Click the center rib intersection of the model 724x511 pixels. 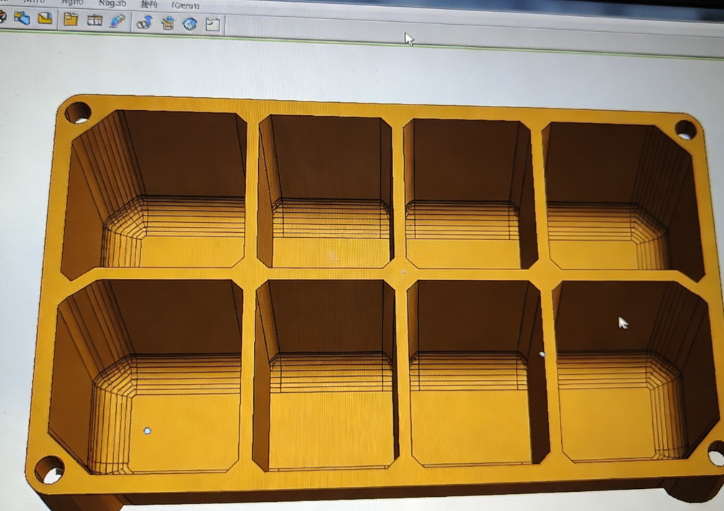pos(402,271)
